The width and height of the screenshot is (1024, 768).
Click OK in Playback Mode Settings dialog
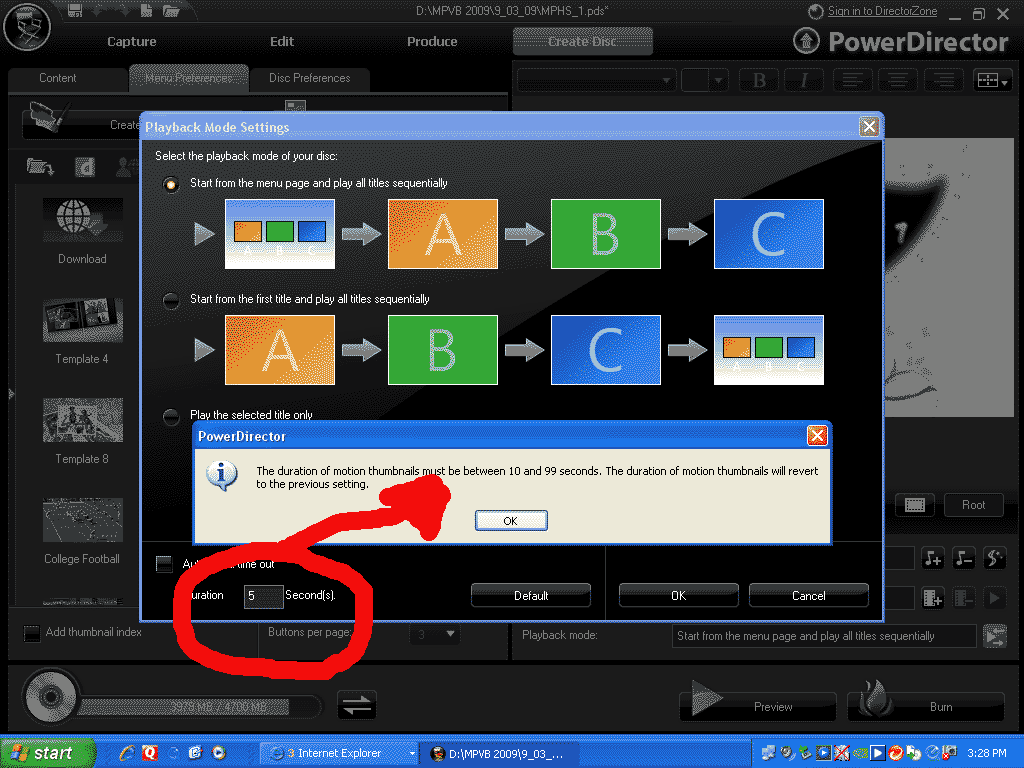point(679,596)
